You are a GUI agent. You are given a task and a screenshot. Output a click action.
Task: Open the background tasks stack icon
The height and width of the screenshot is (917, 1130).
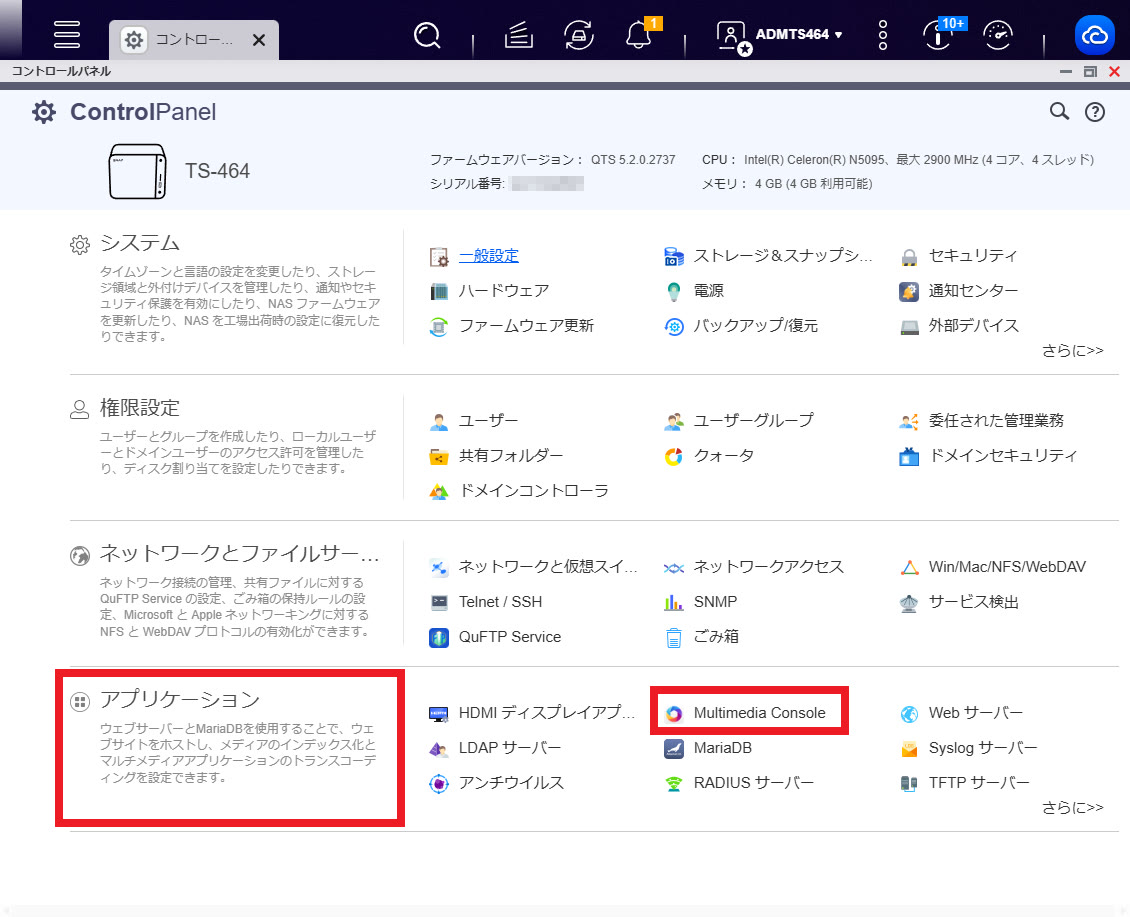(x=518, y=35)
